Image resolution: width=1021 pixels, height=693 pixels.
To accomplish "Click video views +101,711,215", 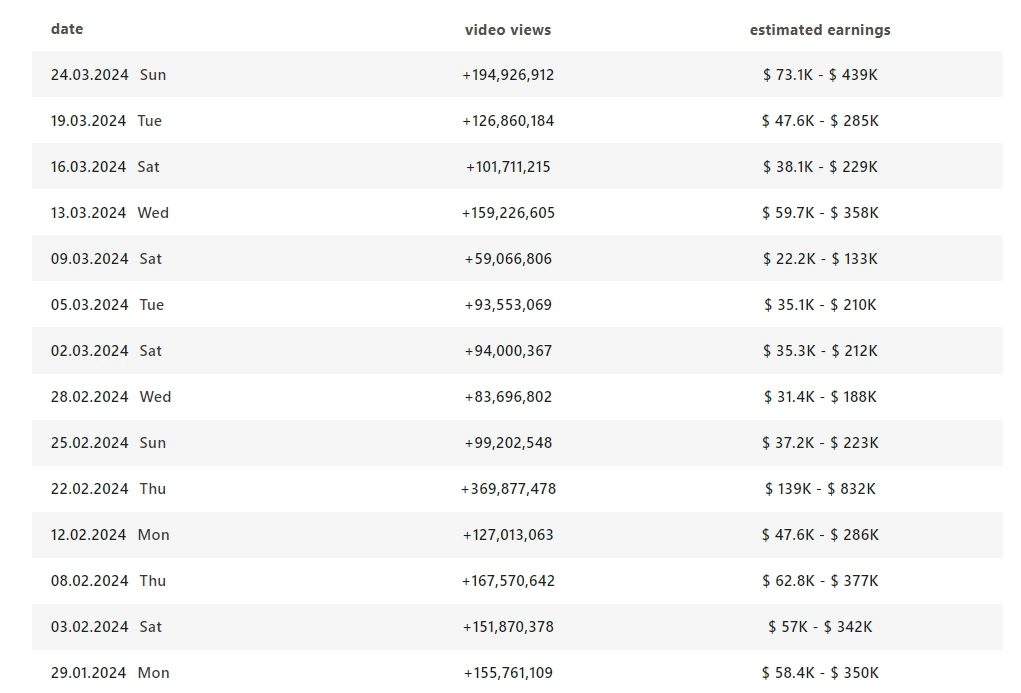I will pos(508,167).
